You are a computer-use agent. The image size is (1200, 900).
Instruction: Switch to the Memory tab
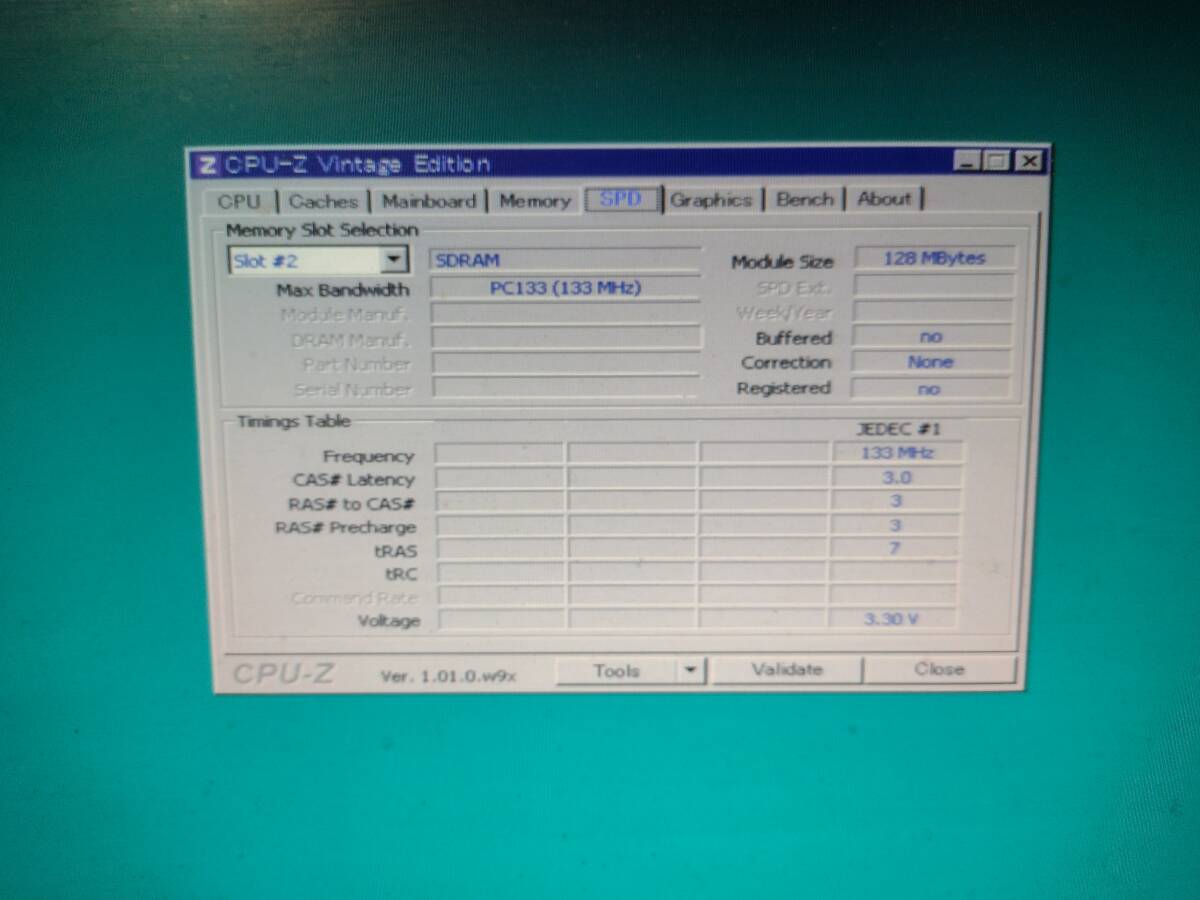[x=535, y=201]
